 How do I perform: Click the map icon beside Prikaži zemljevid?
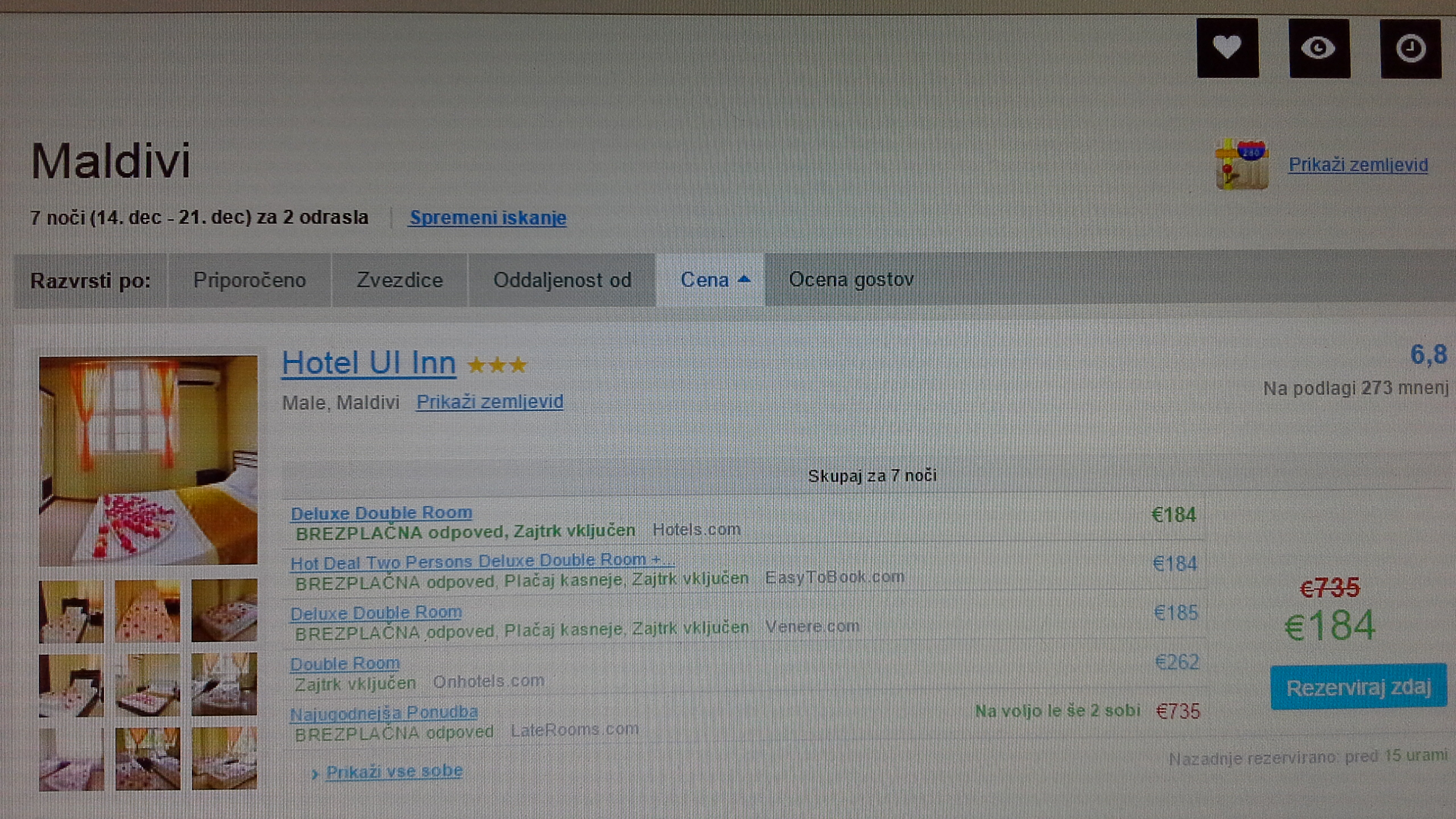(x=1241, y=165)
